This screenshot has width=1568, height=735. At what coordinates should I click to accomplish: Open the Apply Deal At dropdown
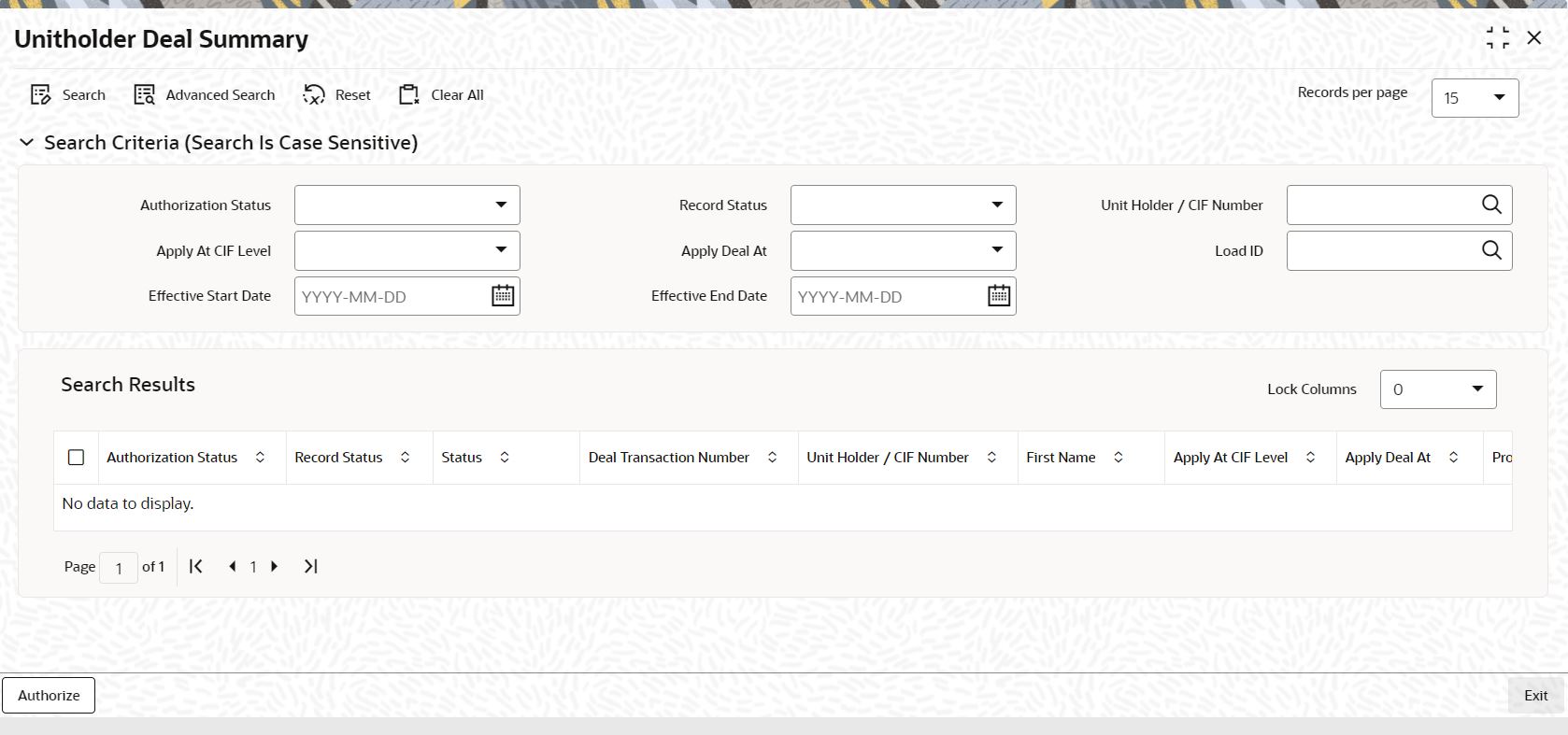click(x=903, y=250)
